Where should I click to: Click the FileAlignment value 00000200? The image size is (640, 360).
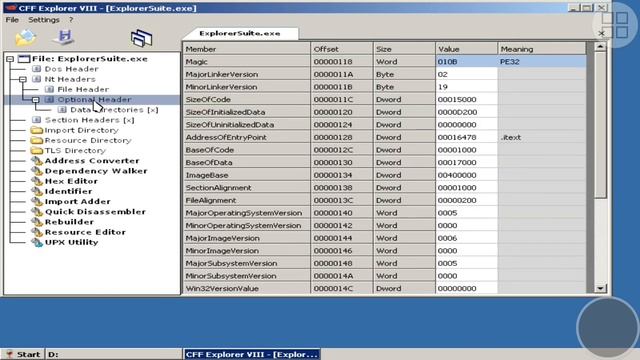tap(467, 200)
